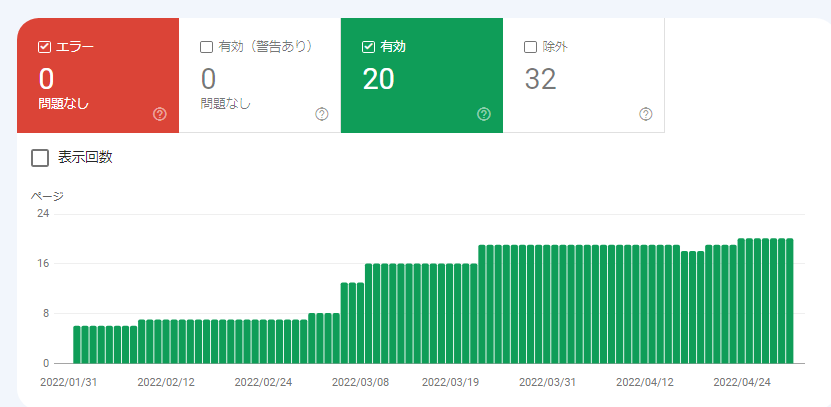Open help icon on the green 有効 card
The height and width of the screenshot is (407, 831).
click(484, 114)
